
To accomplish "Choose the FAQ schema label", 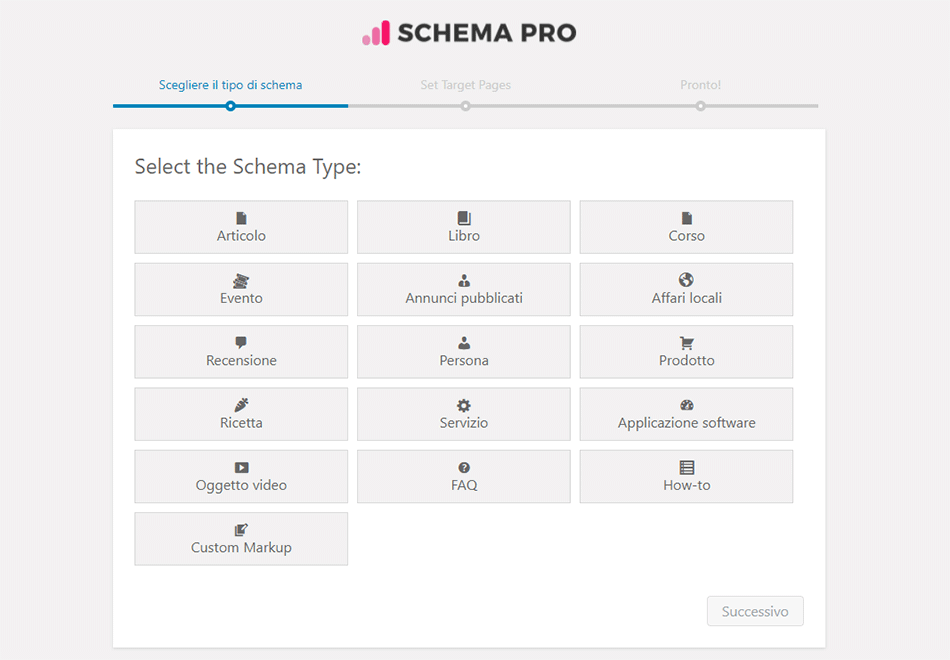I will coord(464,485).
